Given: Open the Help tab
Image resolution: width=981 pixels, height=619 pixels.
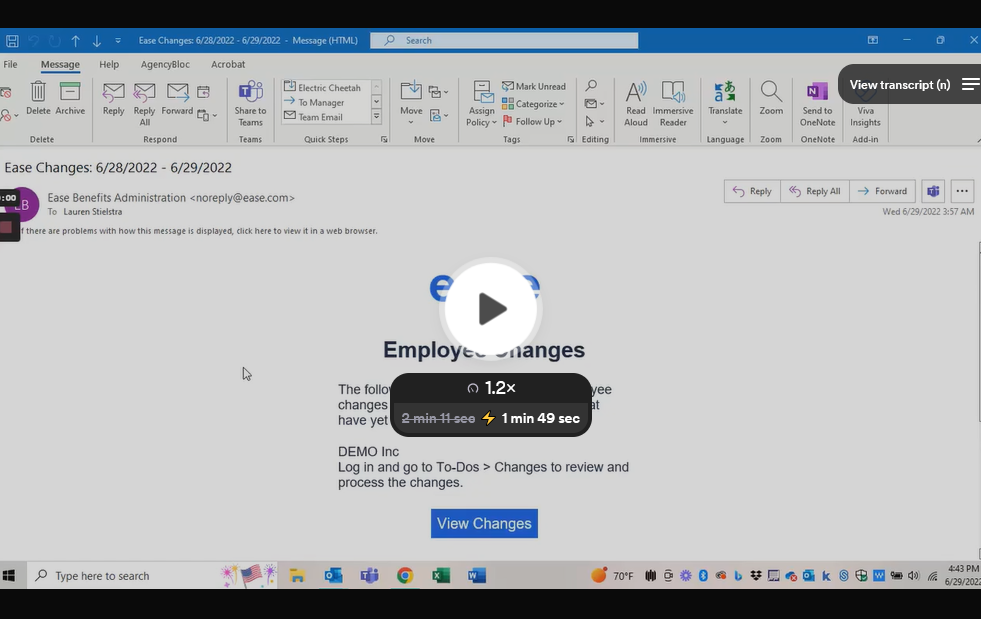Looking at the screenshot, I should (x=109, y=64).
